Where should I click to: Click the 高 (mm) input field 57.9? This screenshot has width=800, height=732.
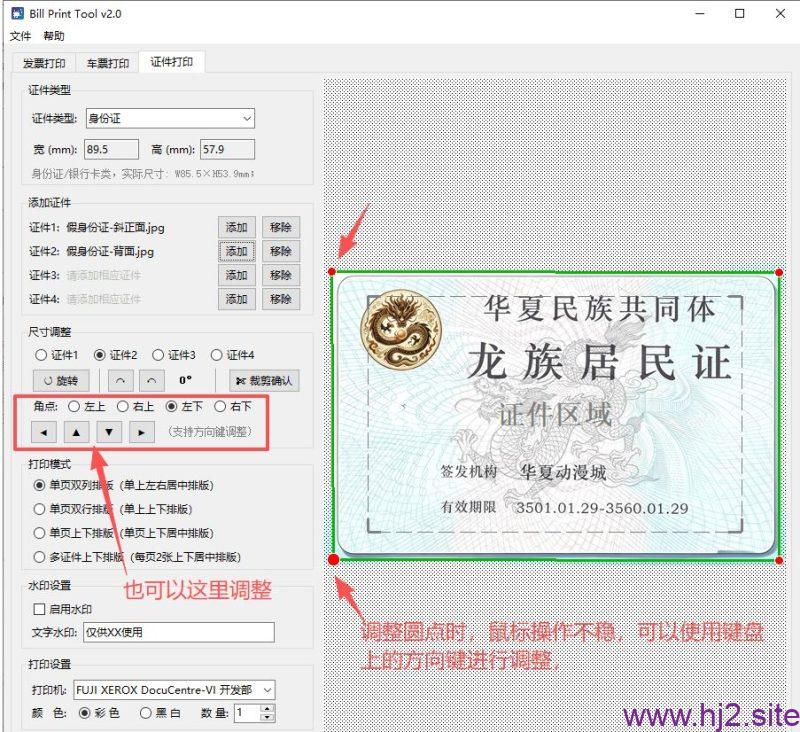coord(227,149)
